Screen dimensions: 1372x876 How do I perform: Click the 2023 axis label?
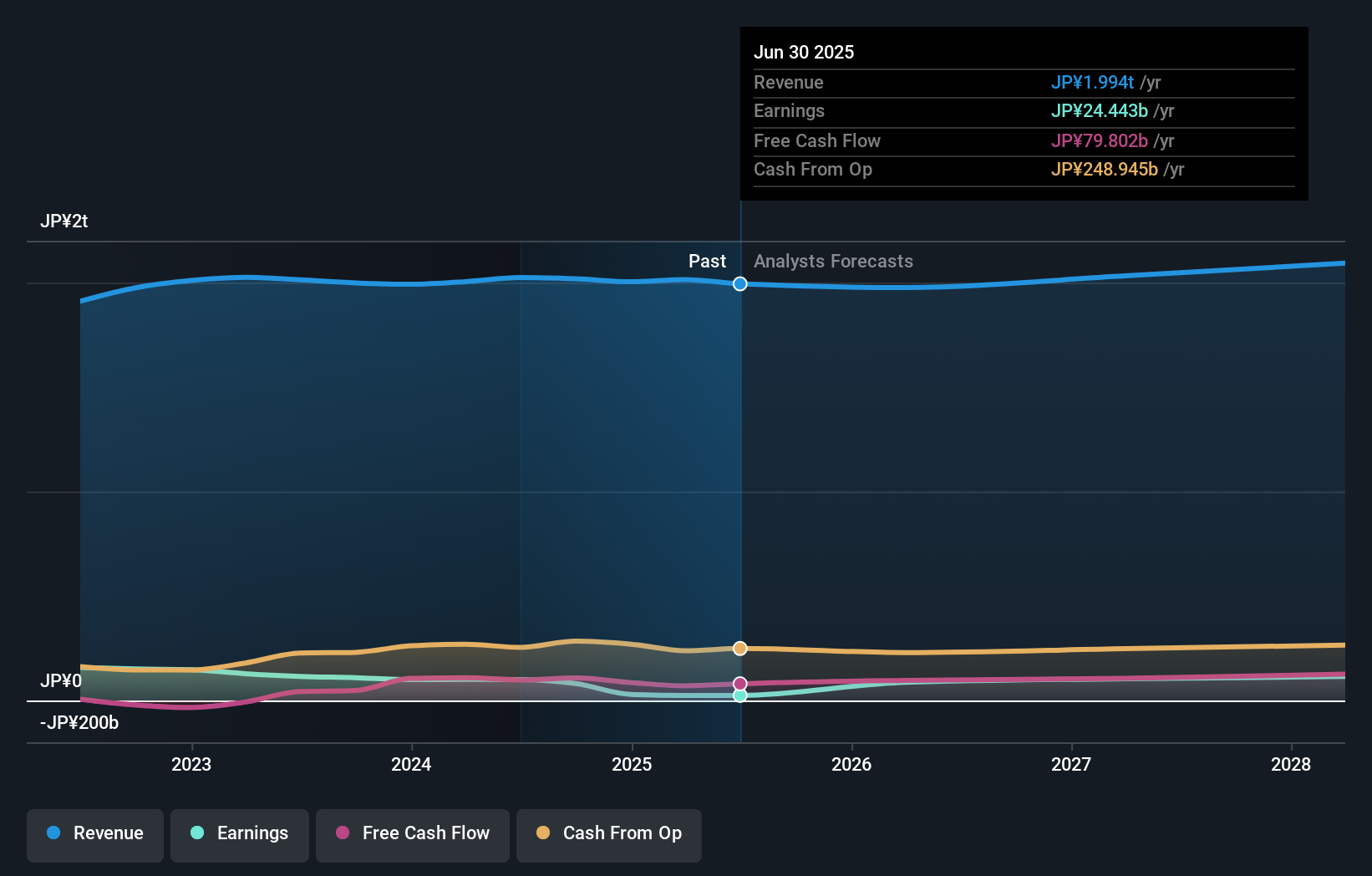[x=191, y=764]
